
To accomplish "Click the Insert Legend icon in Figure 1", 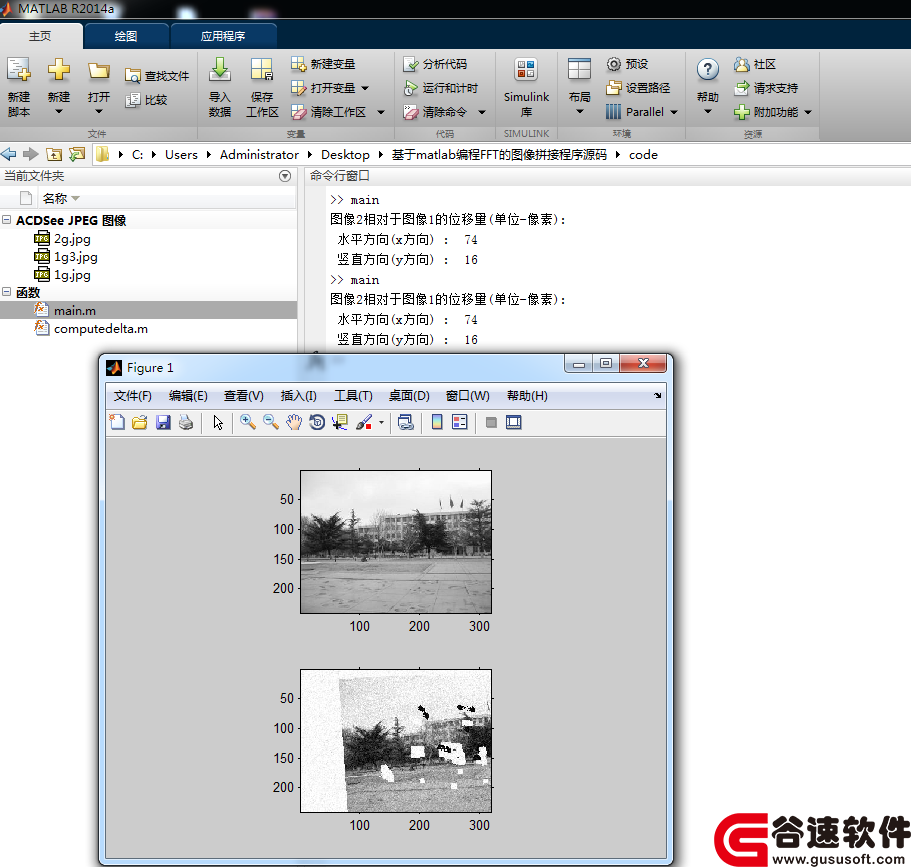I will tap(460, 422).
